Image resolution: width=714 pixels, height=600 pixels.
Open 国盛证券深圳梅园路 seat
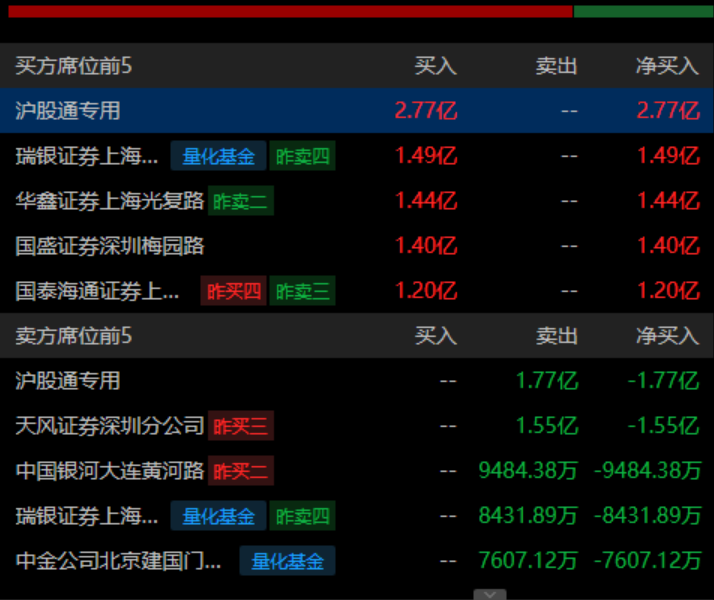tap(110, 246)
